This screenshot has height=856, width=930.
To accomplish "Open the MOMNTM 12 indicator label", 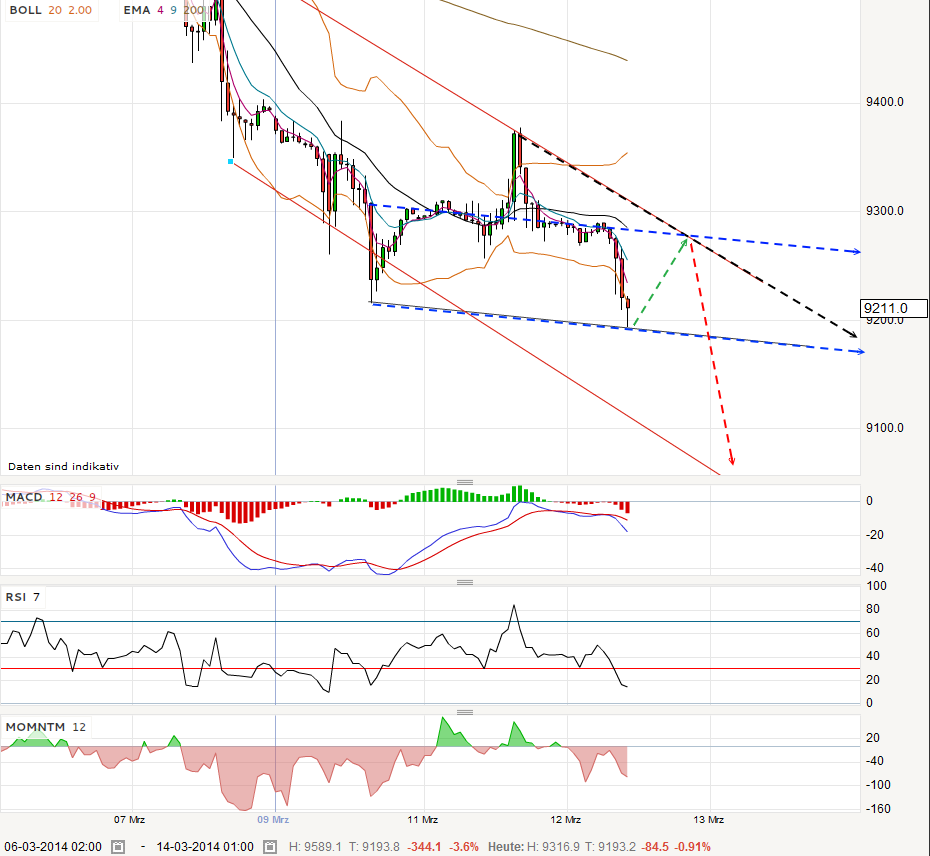I will [46, 727].
